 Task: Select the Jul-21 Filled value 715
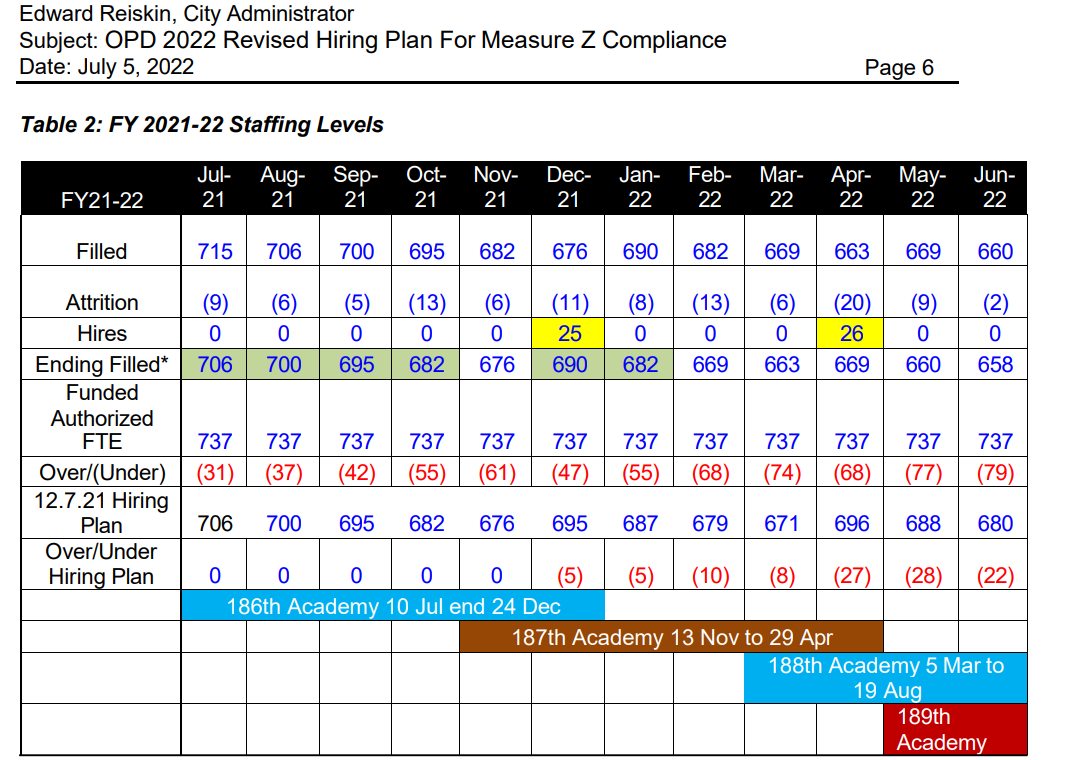(214, 252)
